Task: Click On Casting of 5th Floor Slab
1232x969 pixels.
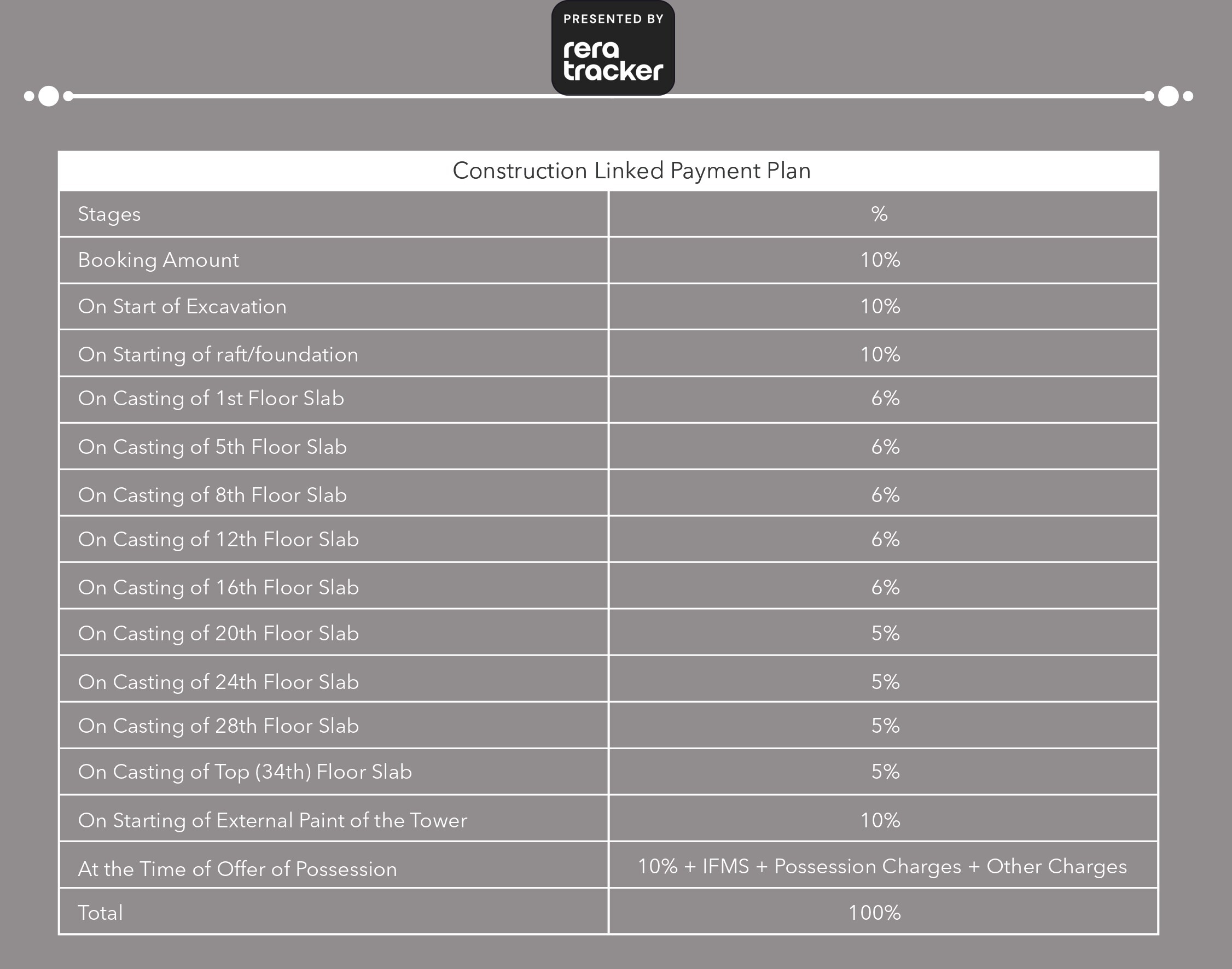Action: 212,447
